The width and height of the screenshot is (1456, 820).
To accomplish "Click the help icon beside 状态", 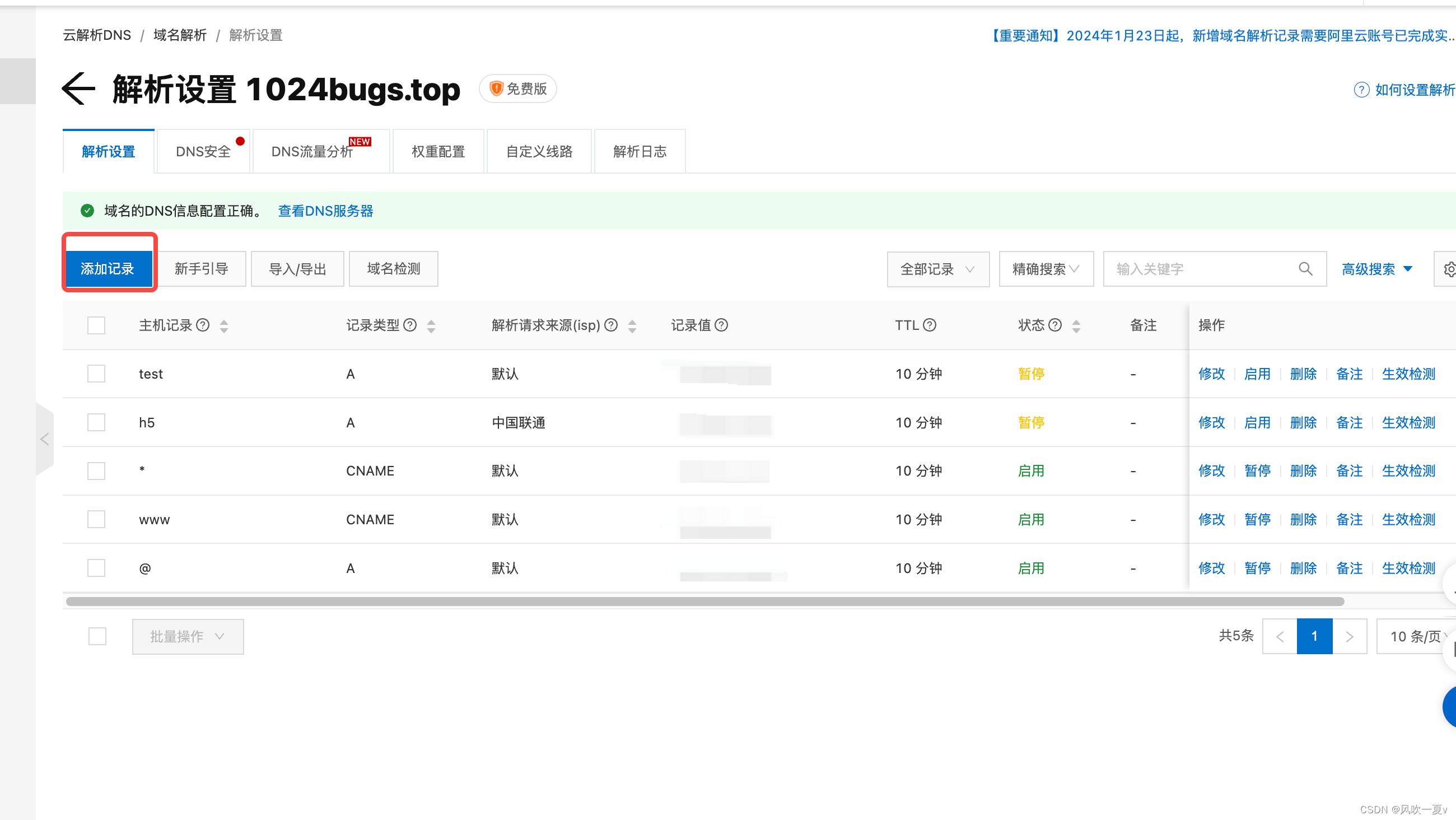I will tap(1054, 325).
